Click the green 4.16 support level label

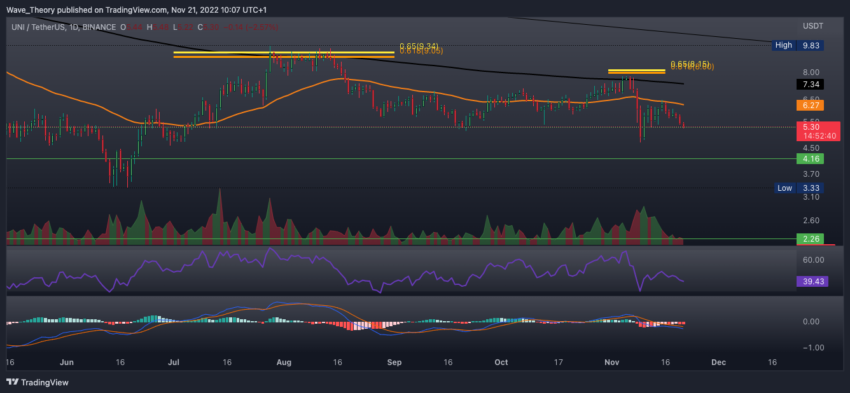point(810,159)
